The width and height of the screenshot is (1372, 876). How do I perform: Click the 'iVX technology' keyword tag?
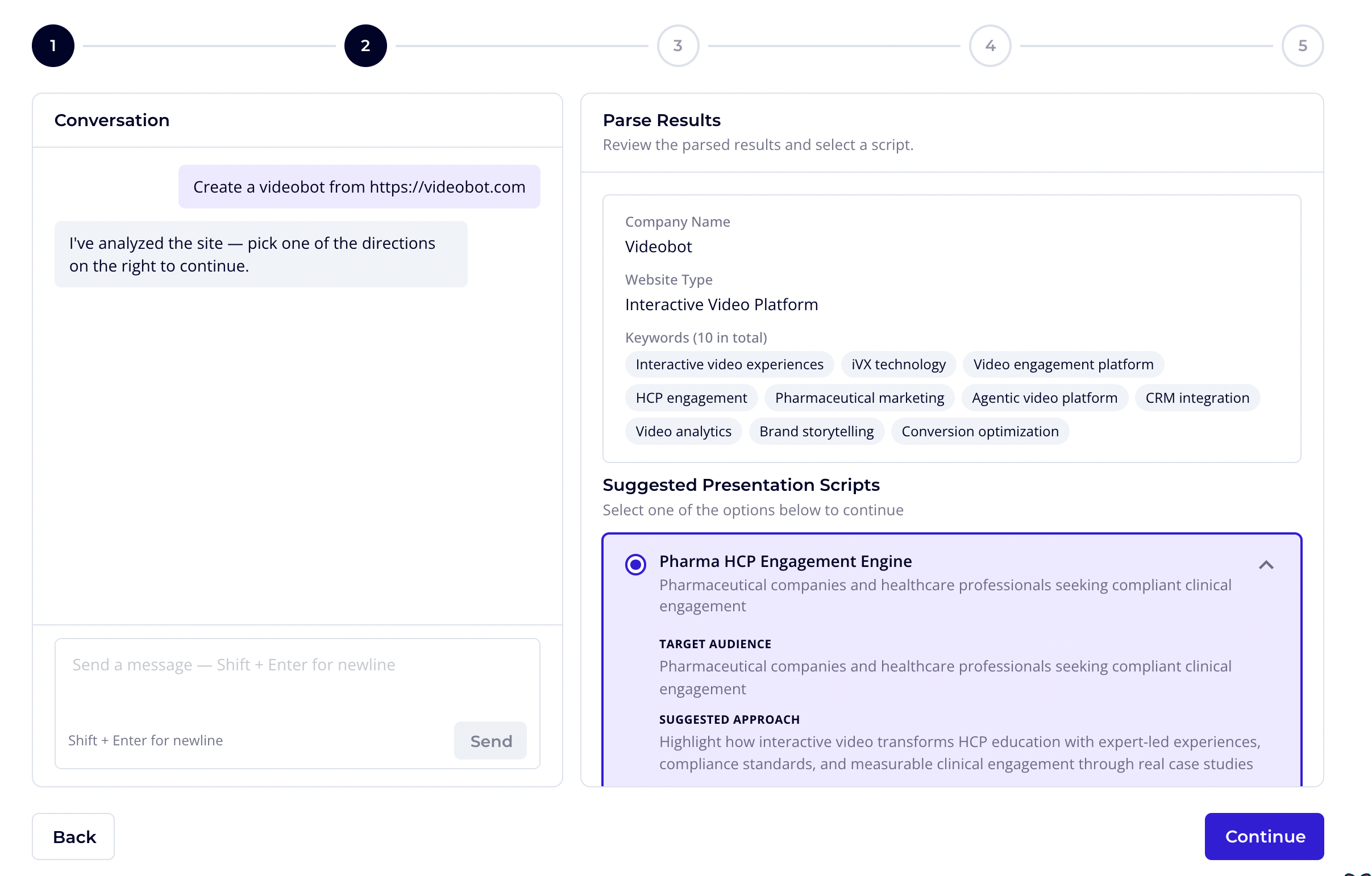pyautogui.click(x=898, y=364)
